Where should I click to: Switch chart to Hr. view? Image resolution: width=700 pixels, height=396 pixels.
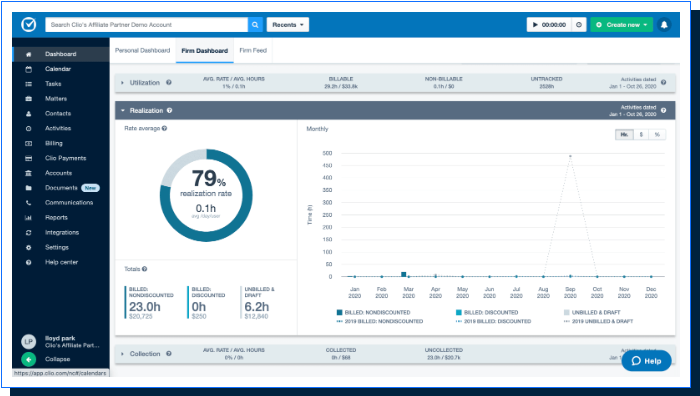[624, 134]
